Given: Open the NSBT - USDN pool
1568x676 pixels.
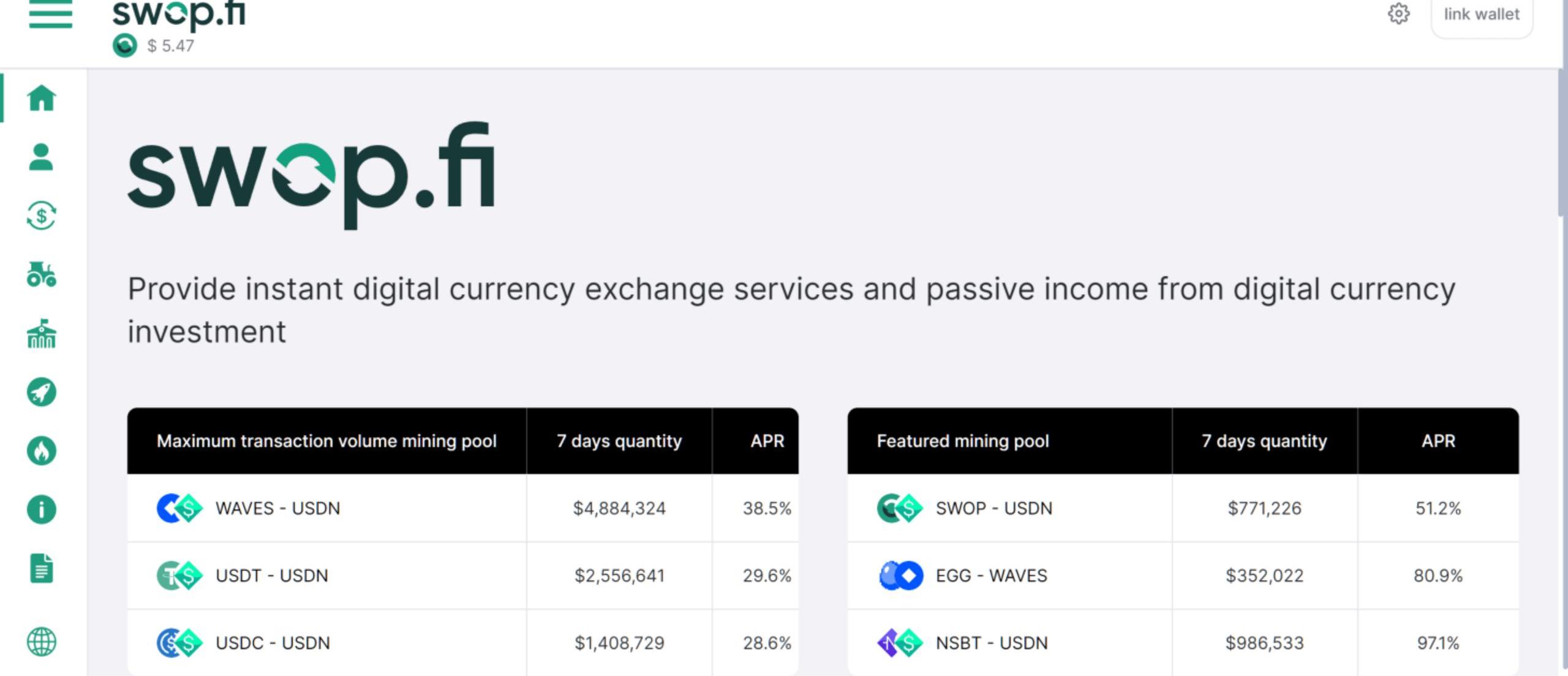Looking at the screenshot, I should pyautogui.click(x=991, y=643).
